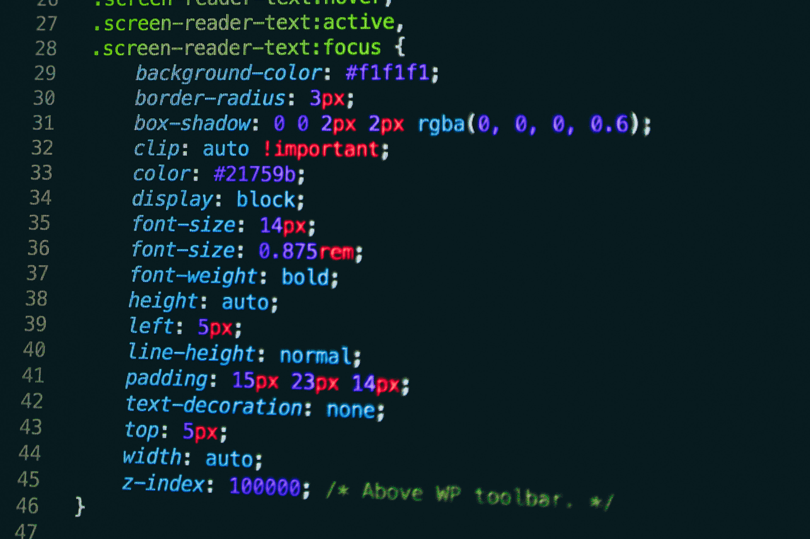Place cursor on background-color property
810x539 pixels.
[229, 73]
